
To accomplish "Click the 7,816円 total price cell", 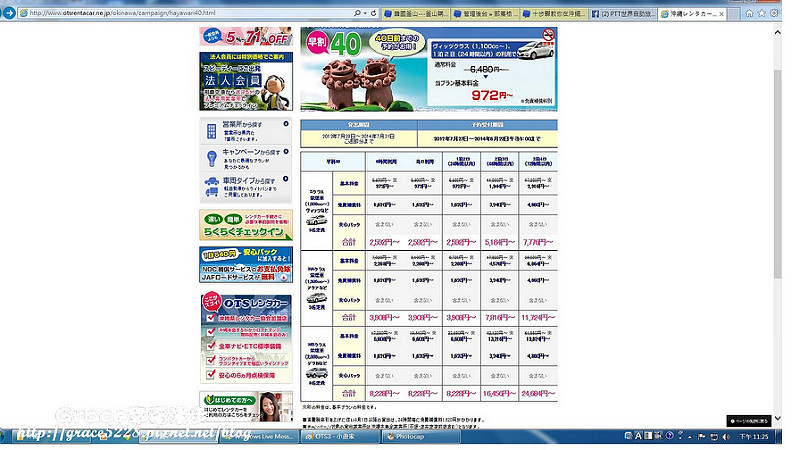I will [x=499, y=317].
